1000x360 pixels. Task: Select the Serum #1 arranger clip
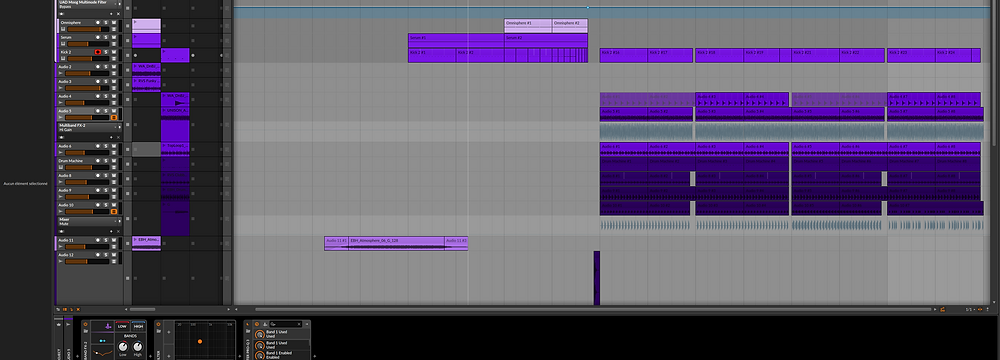coord(456,41)
